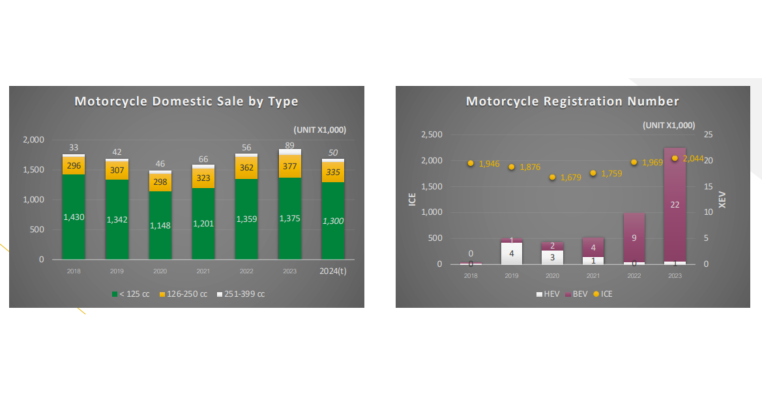Image resolution: width=762 pixels, height=400 pixels.
Task: Click the '2023' axis label in the Registration chart
Action: (675, 276)
